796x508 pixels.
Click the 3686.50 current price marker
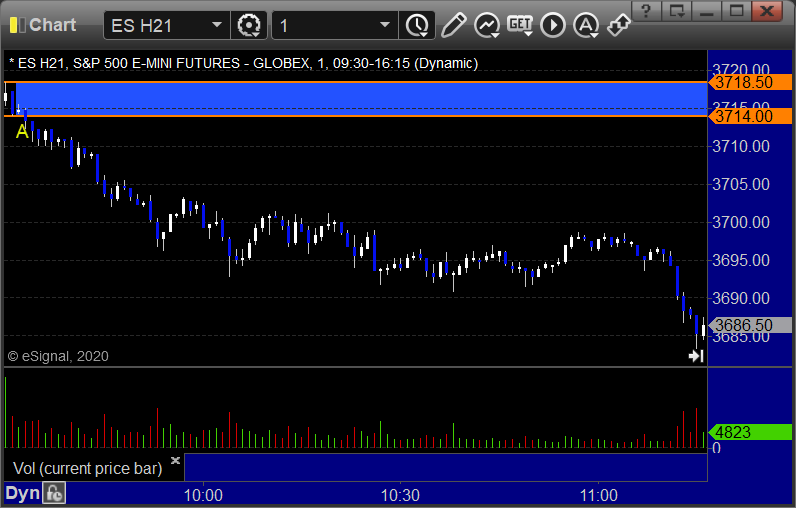click(750, 325)
